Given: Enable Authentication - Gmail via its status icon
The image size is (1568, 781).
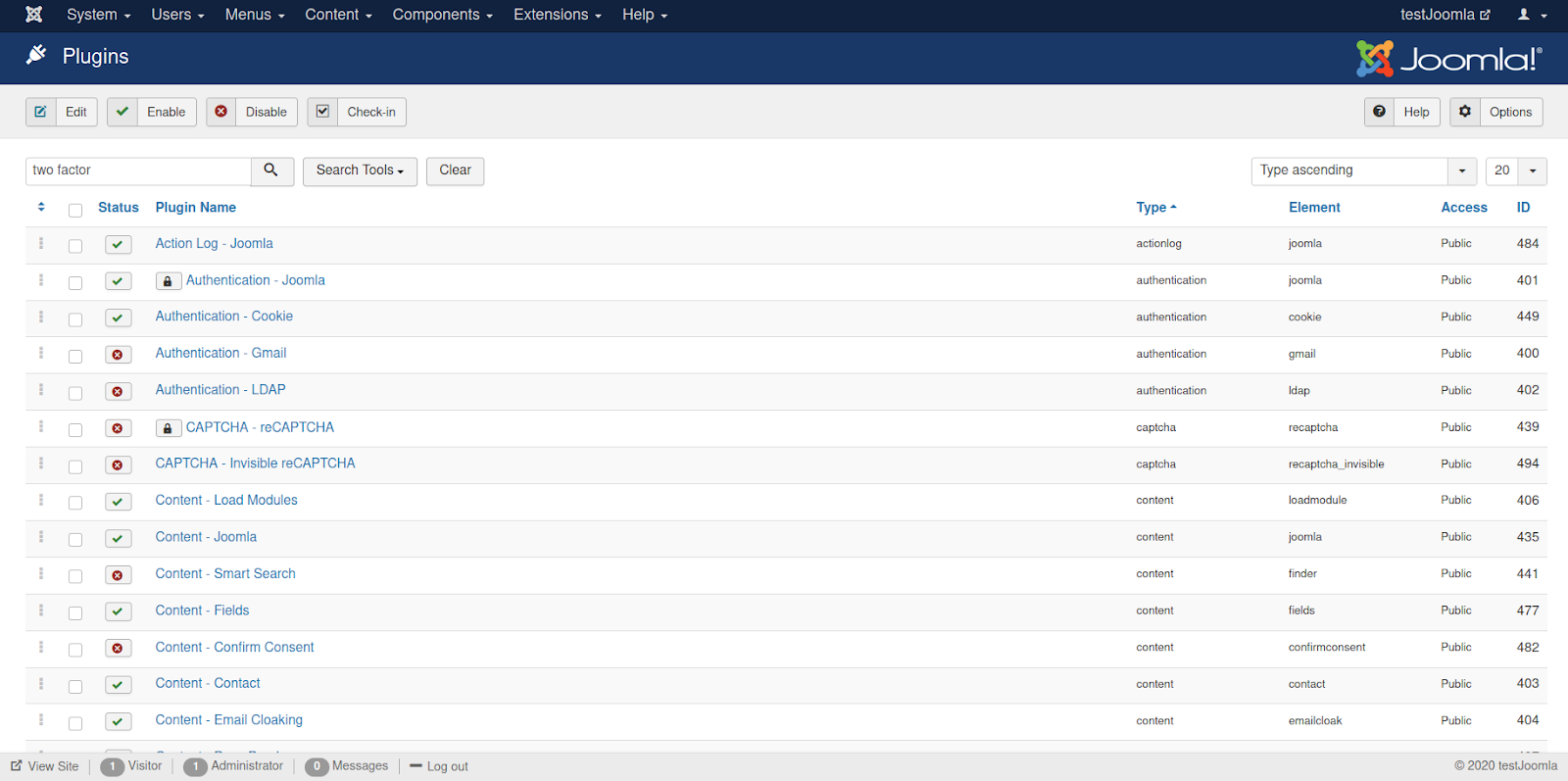Looking at the screenshot, I should [118, 355].
